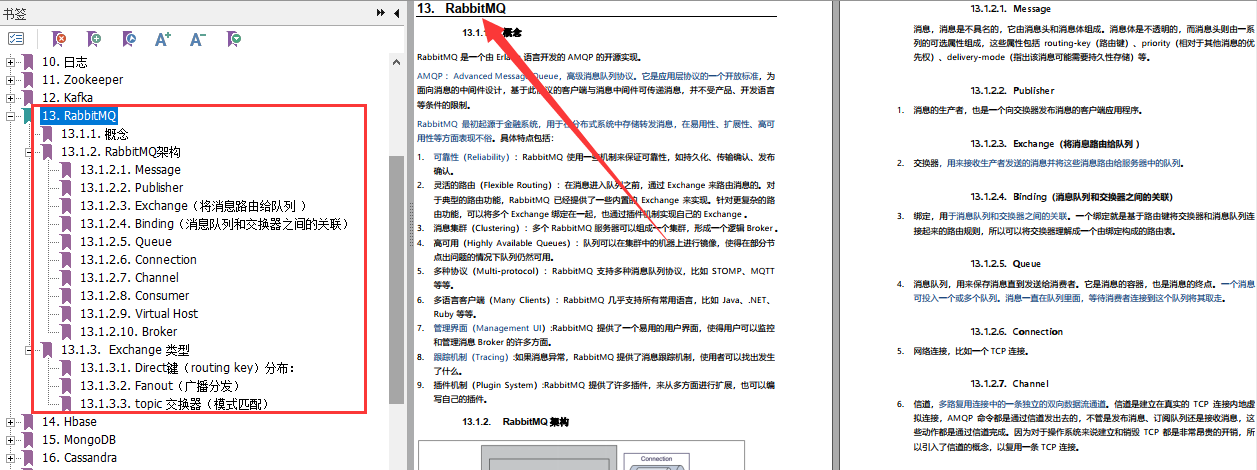Open the bookmark options list icon
This screenshot has width=1257, height=470.
[16, 38]
